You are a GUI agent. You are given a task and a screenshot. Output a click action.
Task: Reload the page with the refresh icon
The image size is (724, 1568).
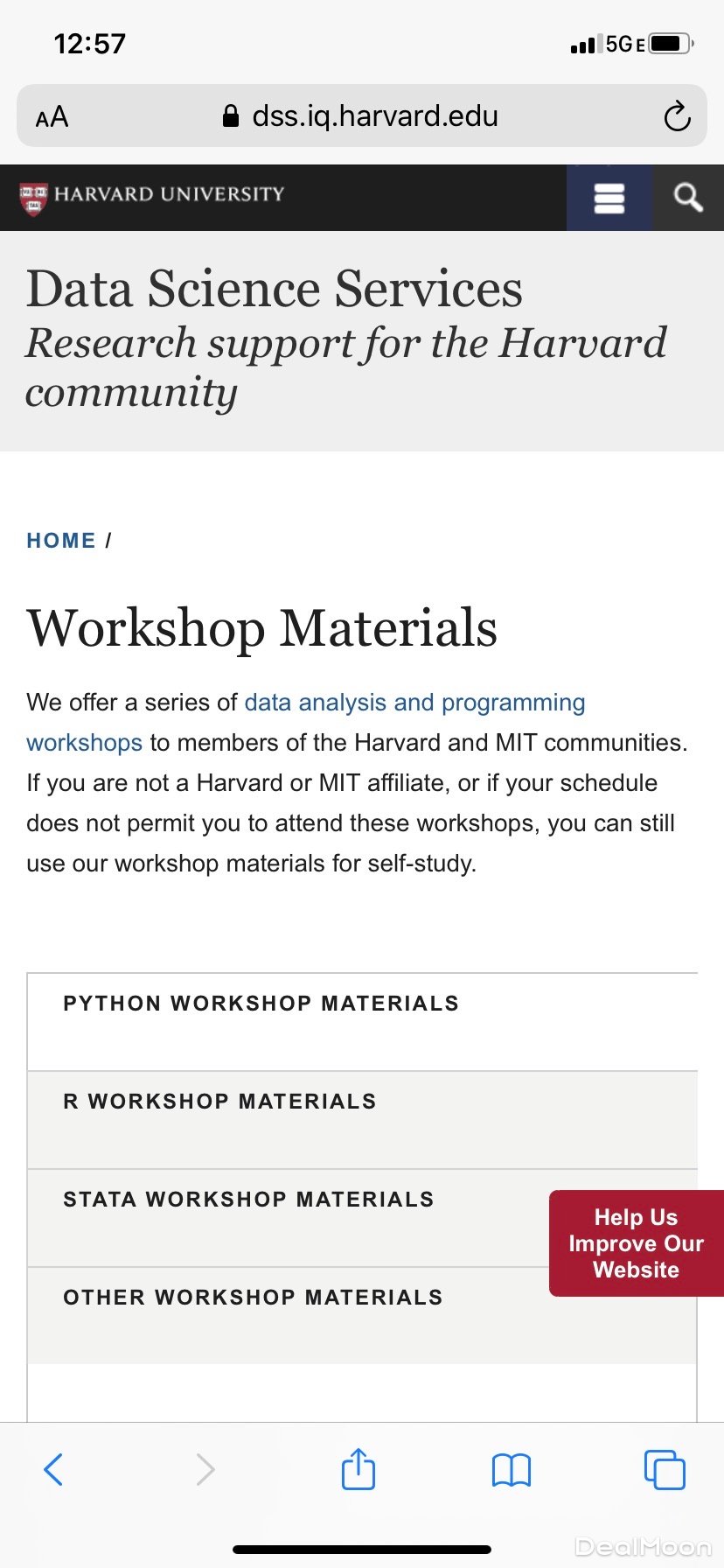pos(677,116)
